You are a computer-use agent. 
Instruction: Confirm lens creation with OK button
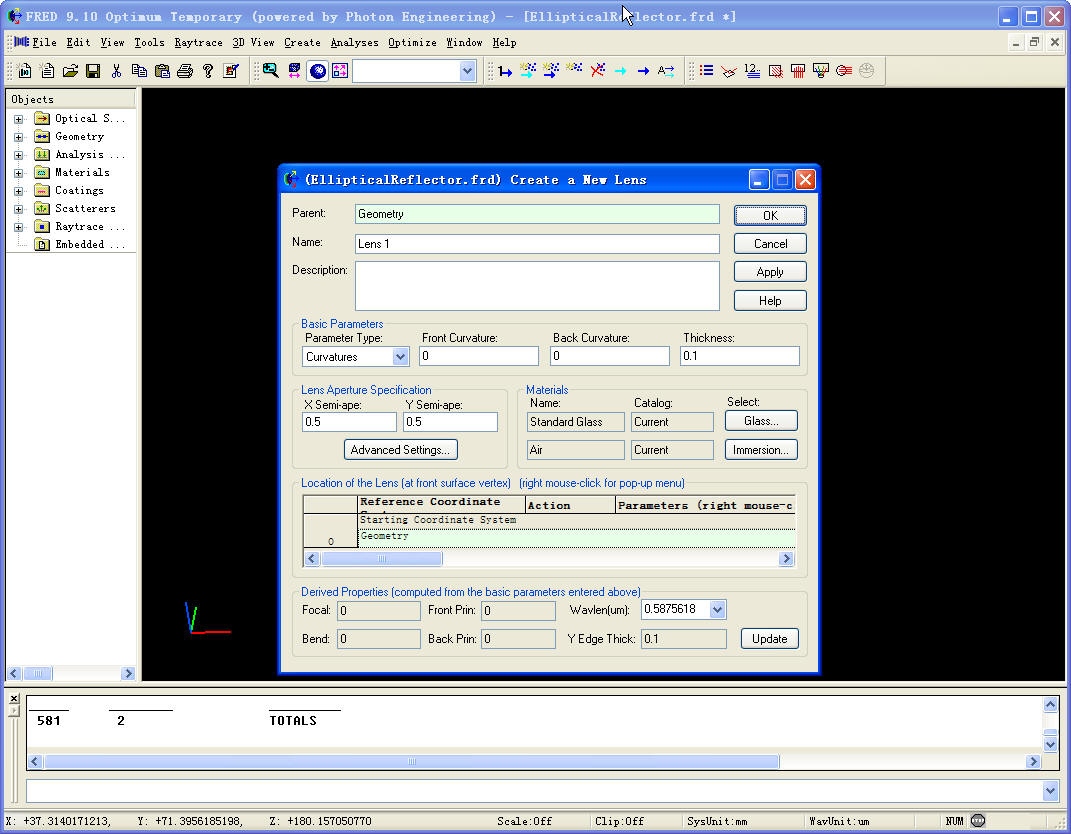coord(770,215)
